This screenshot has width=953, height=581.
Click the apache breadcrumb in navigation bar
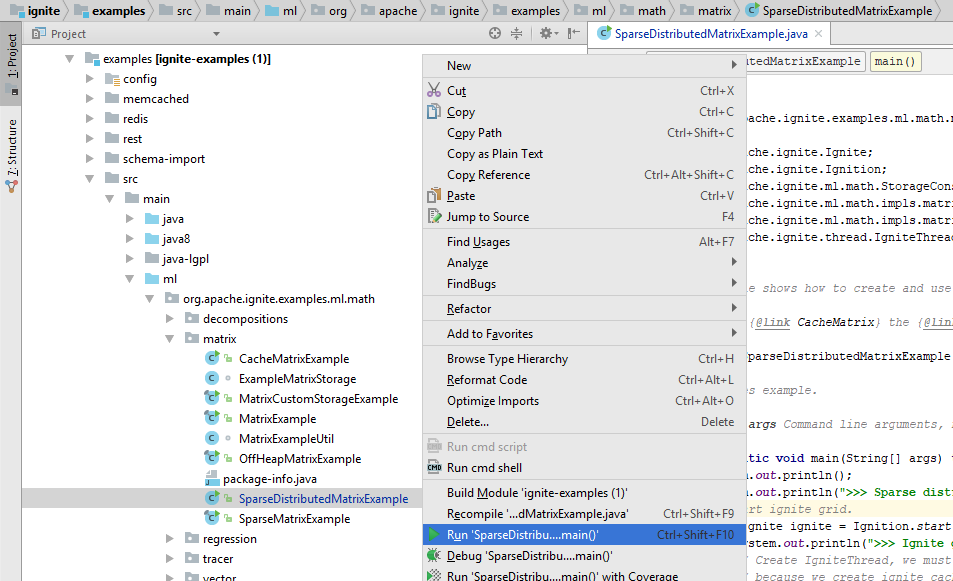[390, 10]
